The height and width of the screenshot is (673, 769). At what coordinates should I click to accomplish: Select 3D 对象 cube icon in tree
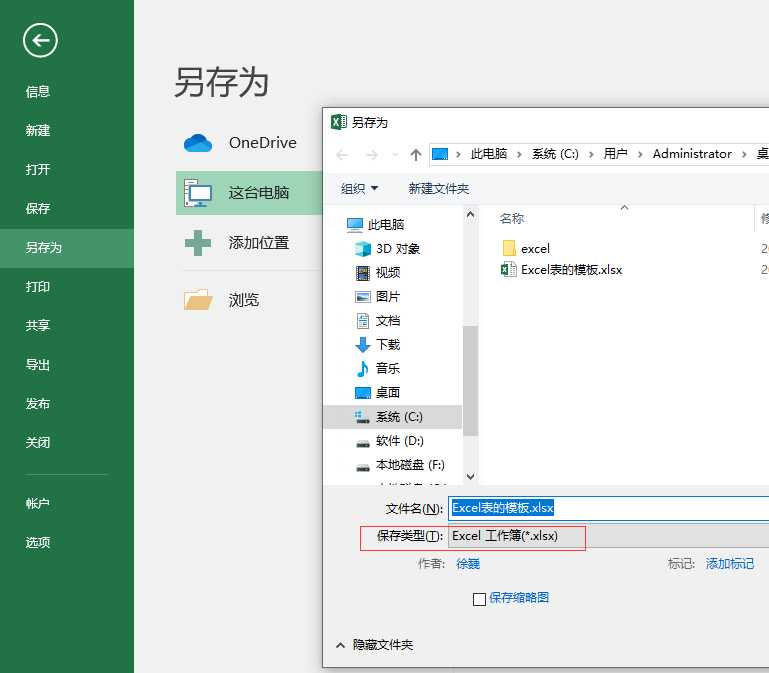pos(363,249)
